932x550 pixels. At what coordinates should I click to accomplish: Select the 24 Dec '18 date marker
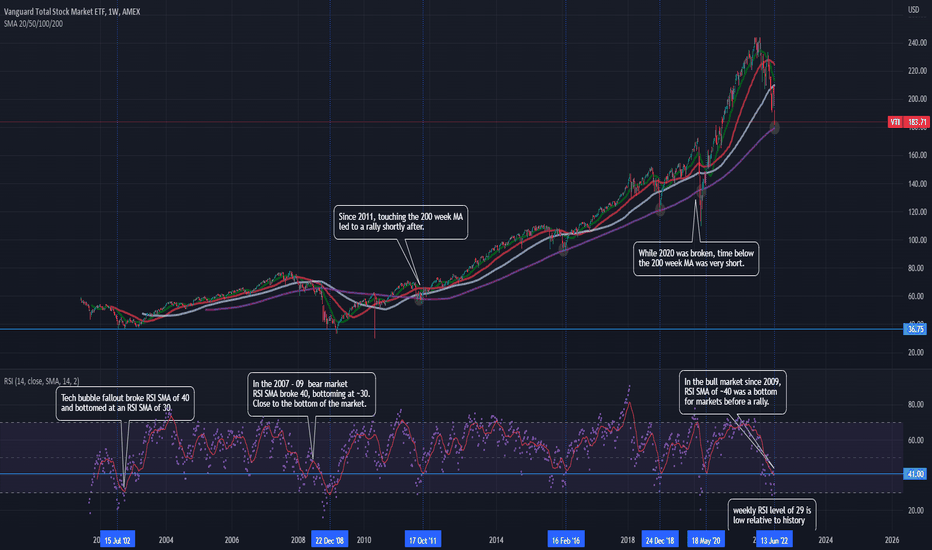[x=660, y=540]
